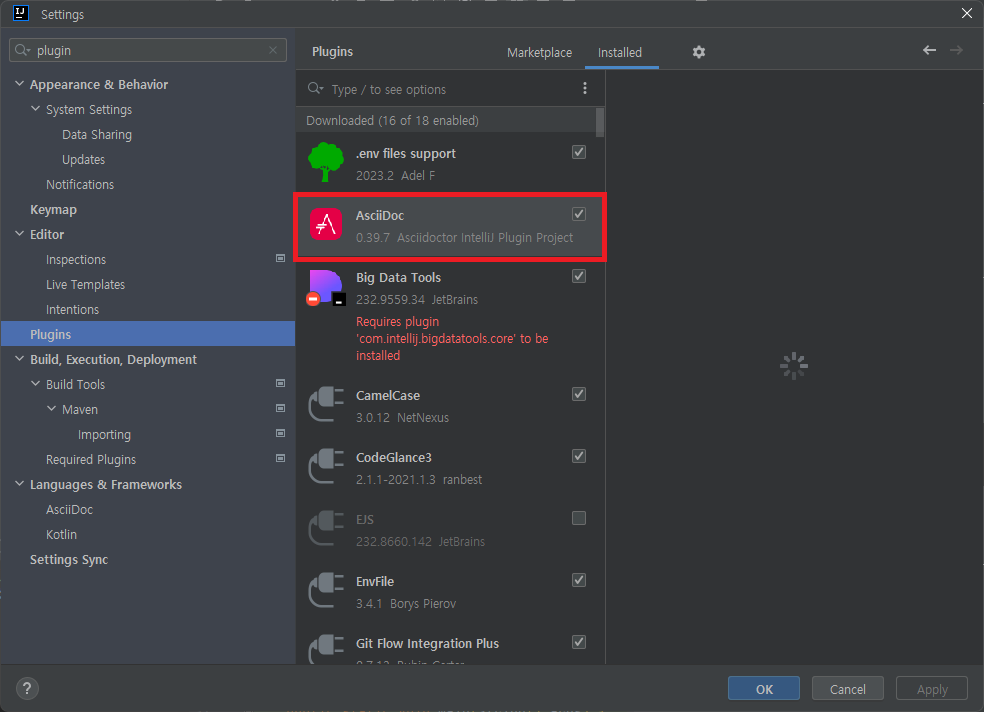Screen dimensions: 984x712
Task: Click the Git Flow Integration Plus plug icon
Action: [326, 649]
